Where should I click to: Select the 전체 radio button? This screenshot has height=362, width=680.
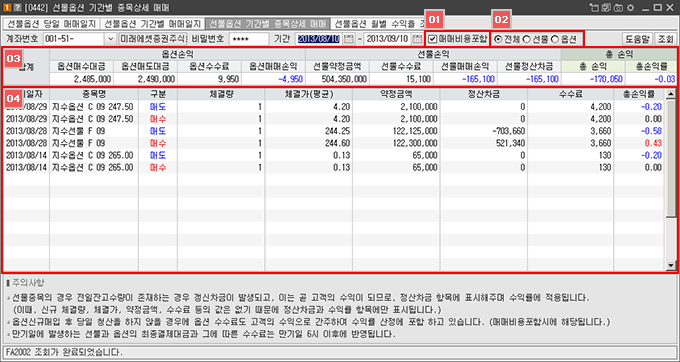(x=498, y=39)
